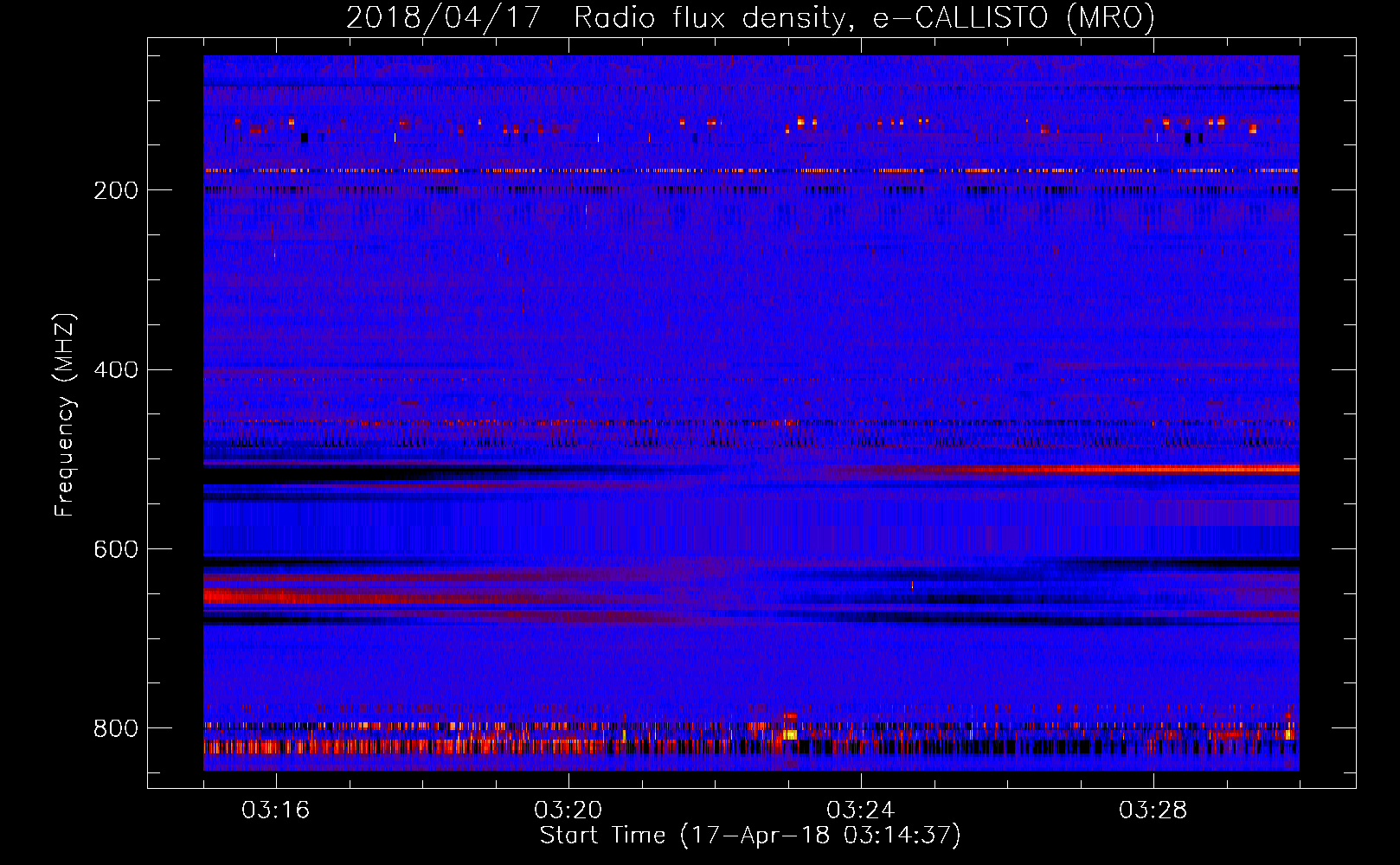Viewport: 1400px width, 865px height.
Task: Click the 03:16 time tick label
Action: pos(275,811)
